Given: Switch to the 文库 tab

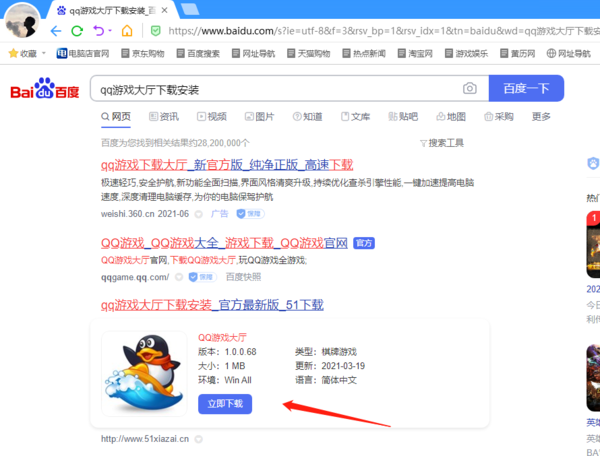Looking at the screenshot, I should pyautogui.click(x=355, y=116).
